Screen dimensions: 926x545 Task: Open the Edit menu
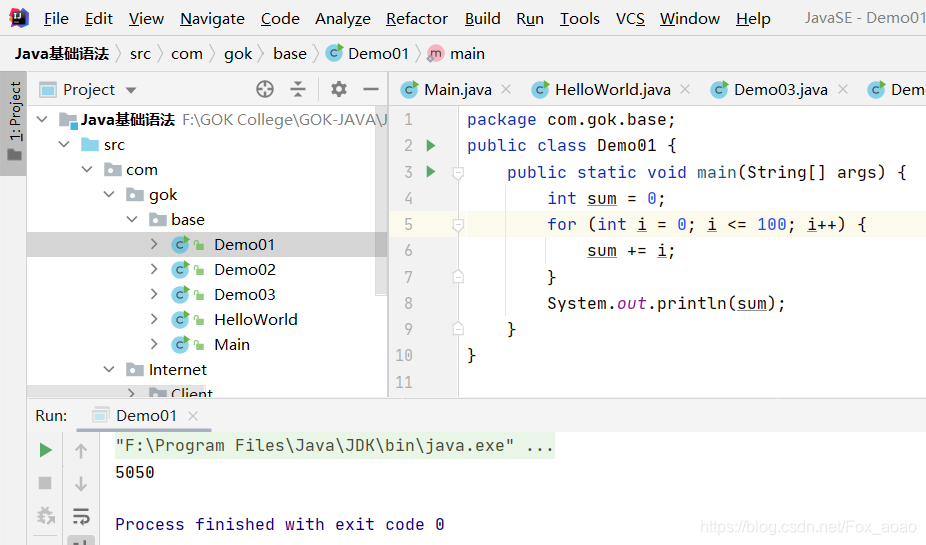click(99, 19)
